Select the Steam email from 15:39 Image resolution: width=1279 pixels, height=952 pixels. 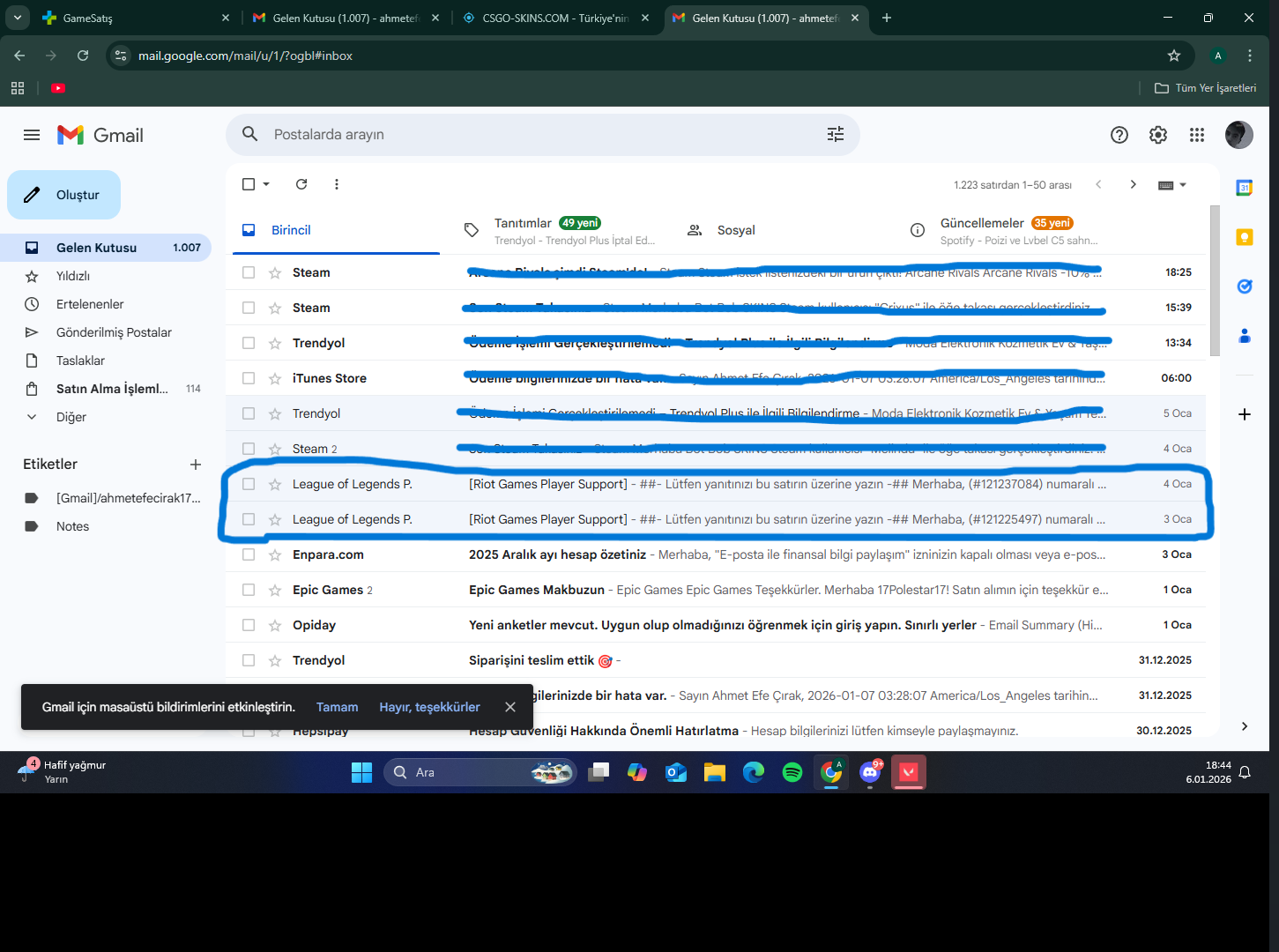249,308
